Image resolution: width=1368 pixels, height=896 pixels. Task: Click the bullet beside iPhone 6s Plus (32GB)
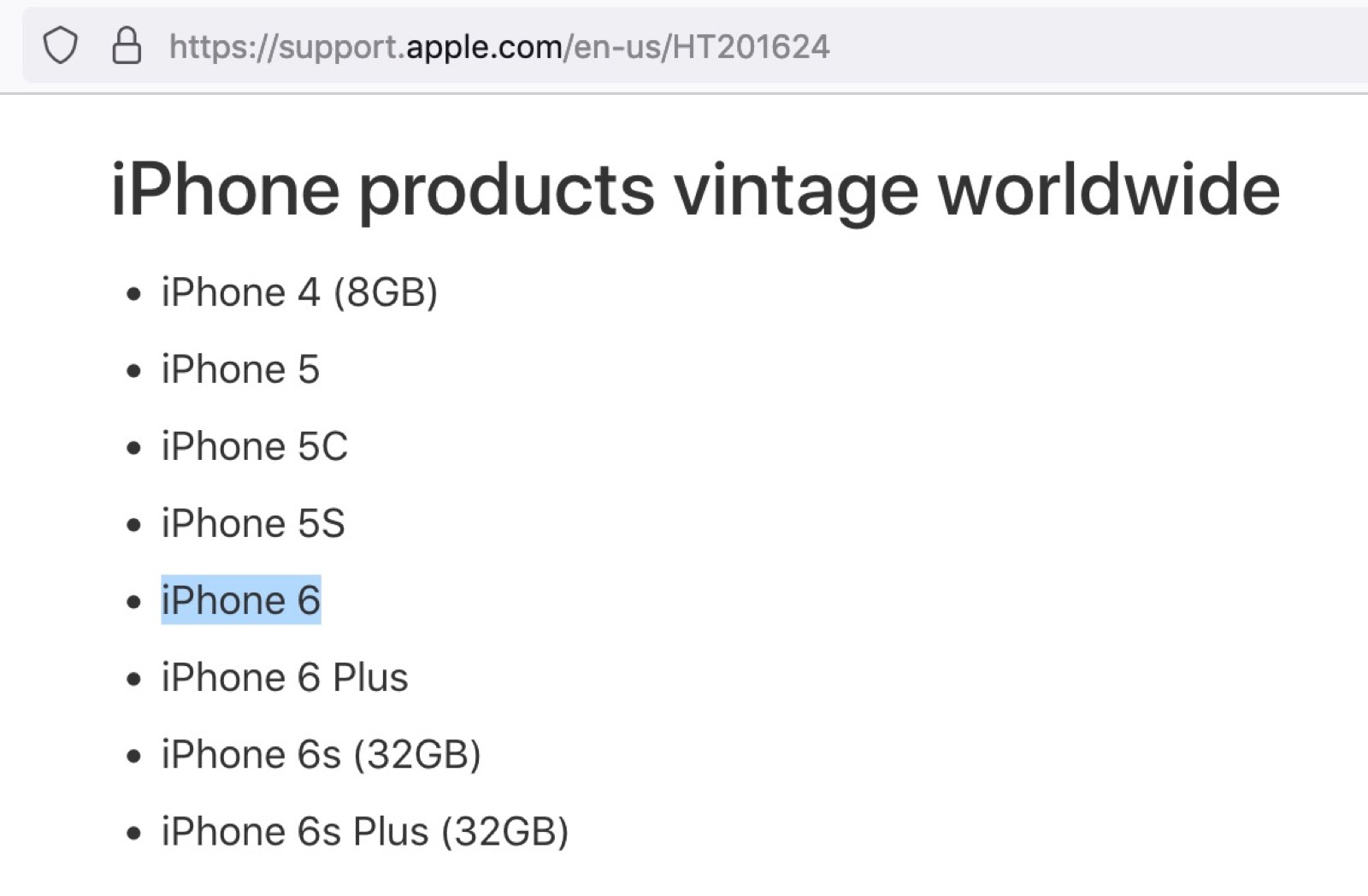click(x=133, y=834)
